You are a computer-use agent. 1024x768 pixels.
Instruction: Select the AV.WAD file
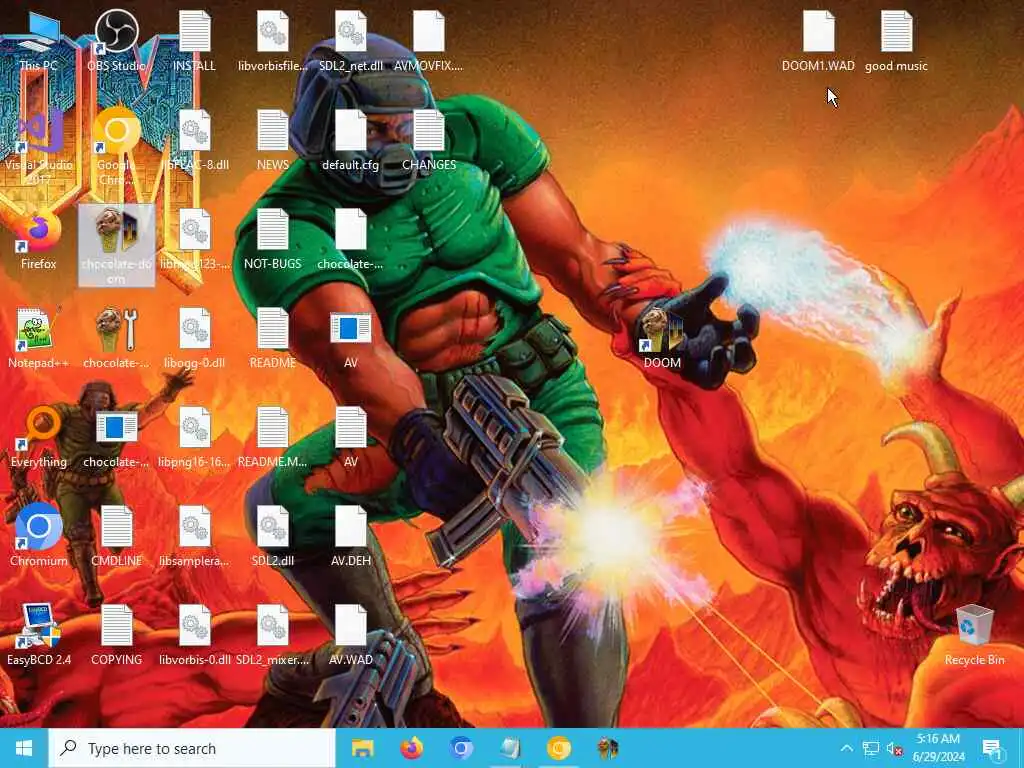pos(351,635)
